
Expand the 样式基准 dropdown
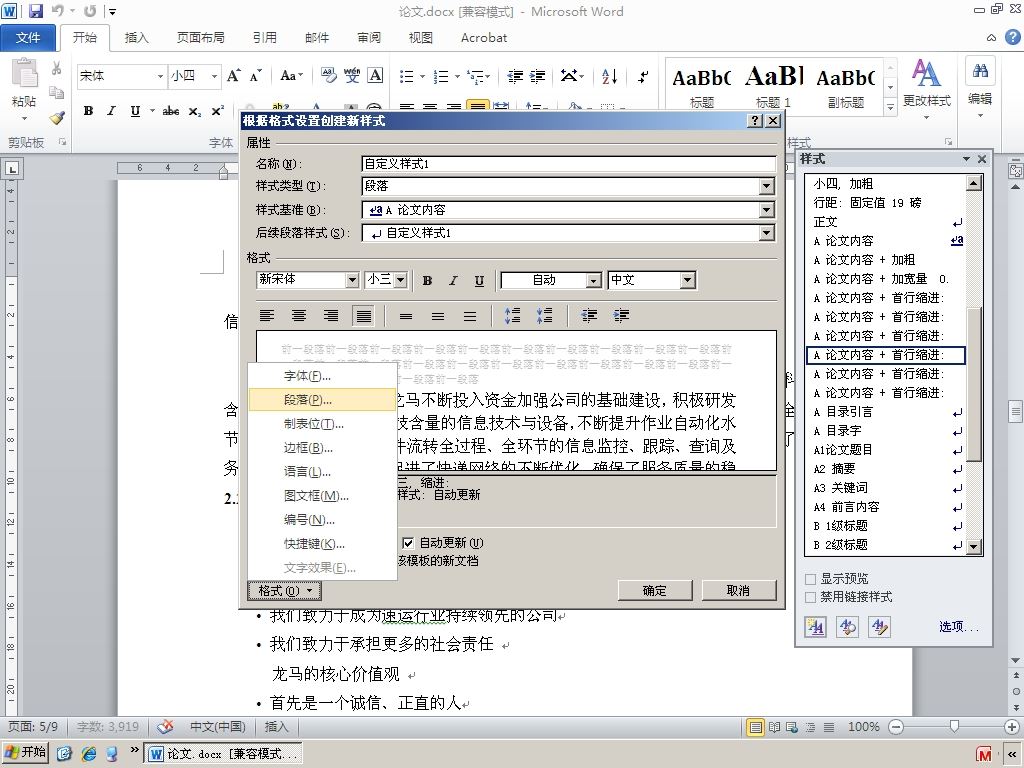tap(767, 210)
